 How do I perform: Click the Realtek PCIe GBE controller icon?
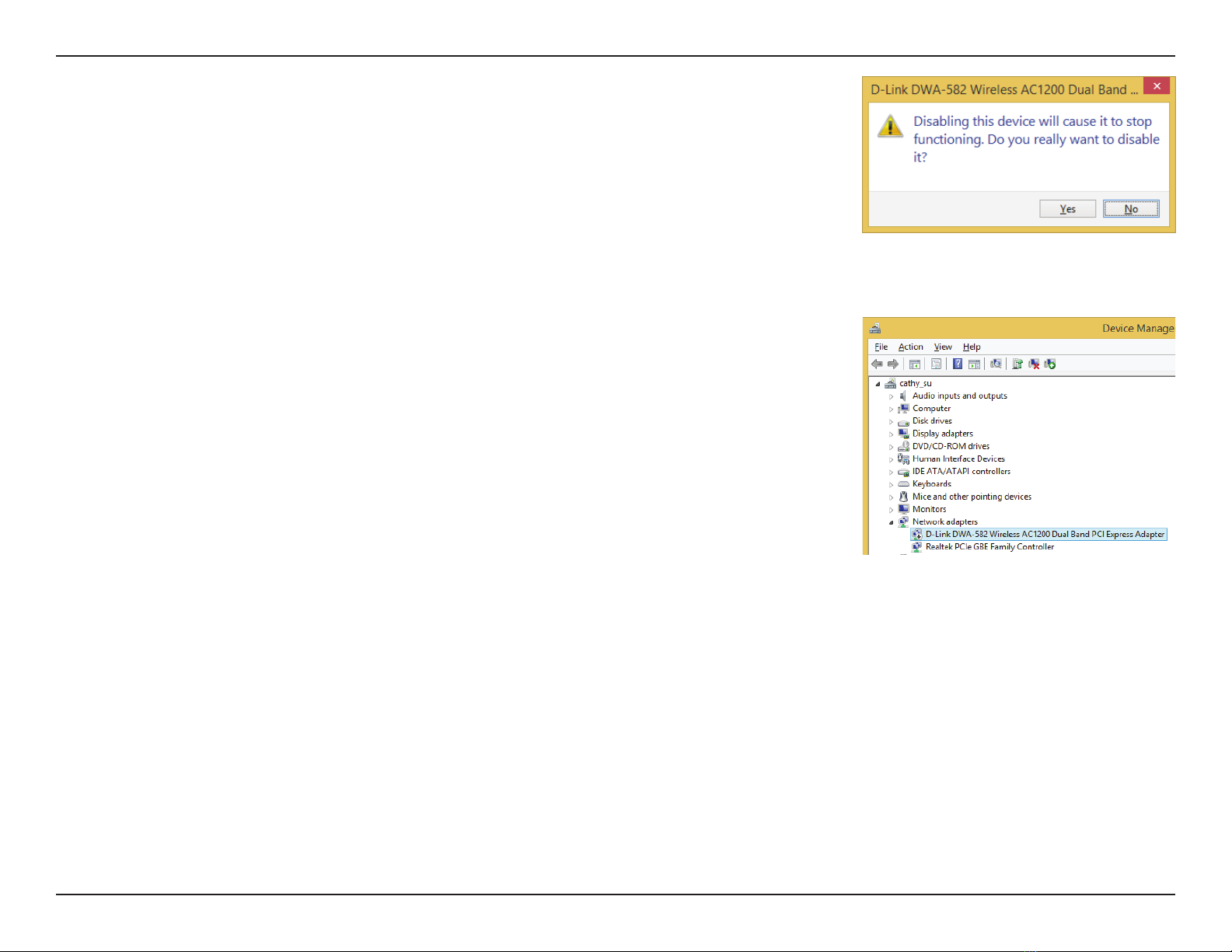coord(917,546)
